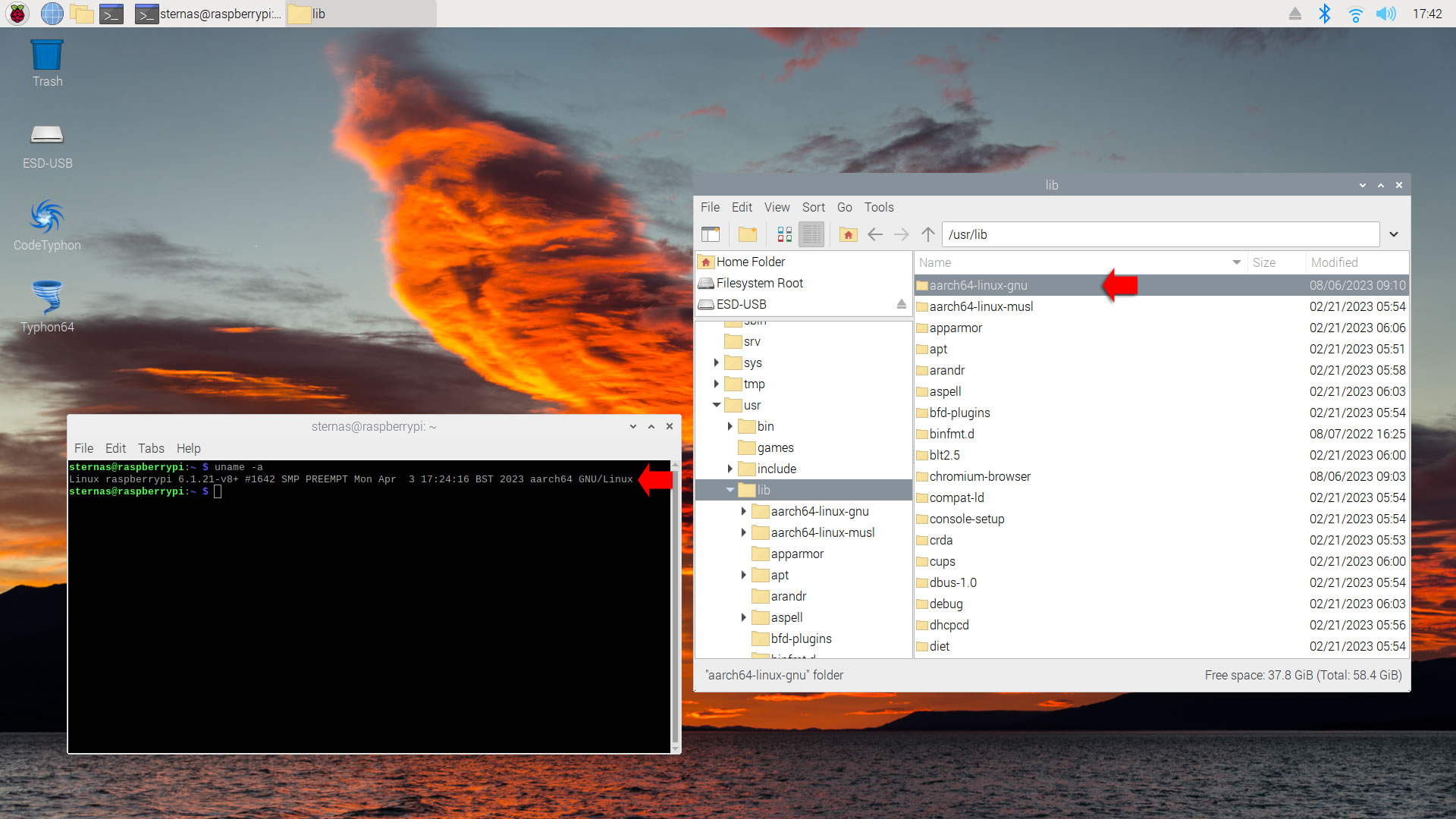The height and width of the screenshot is (819, 1456).
Task: Open Tools menu in file manager
Action: [879, 207]
